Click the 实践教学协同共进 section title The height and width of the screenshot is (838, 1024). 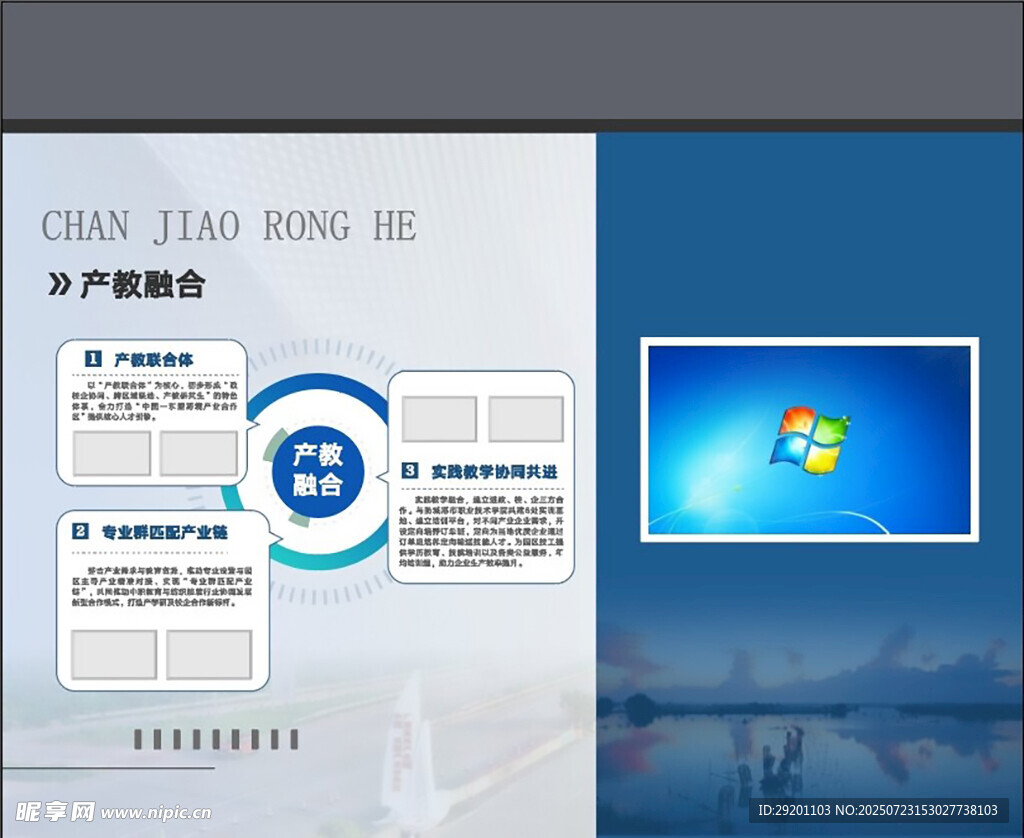pos(494,471)
